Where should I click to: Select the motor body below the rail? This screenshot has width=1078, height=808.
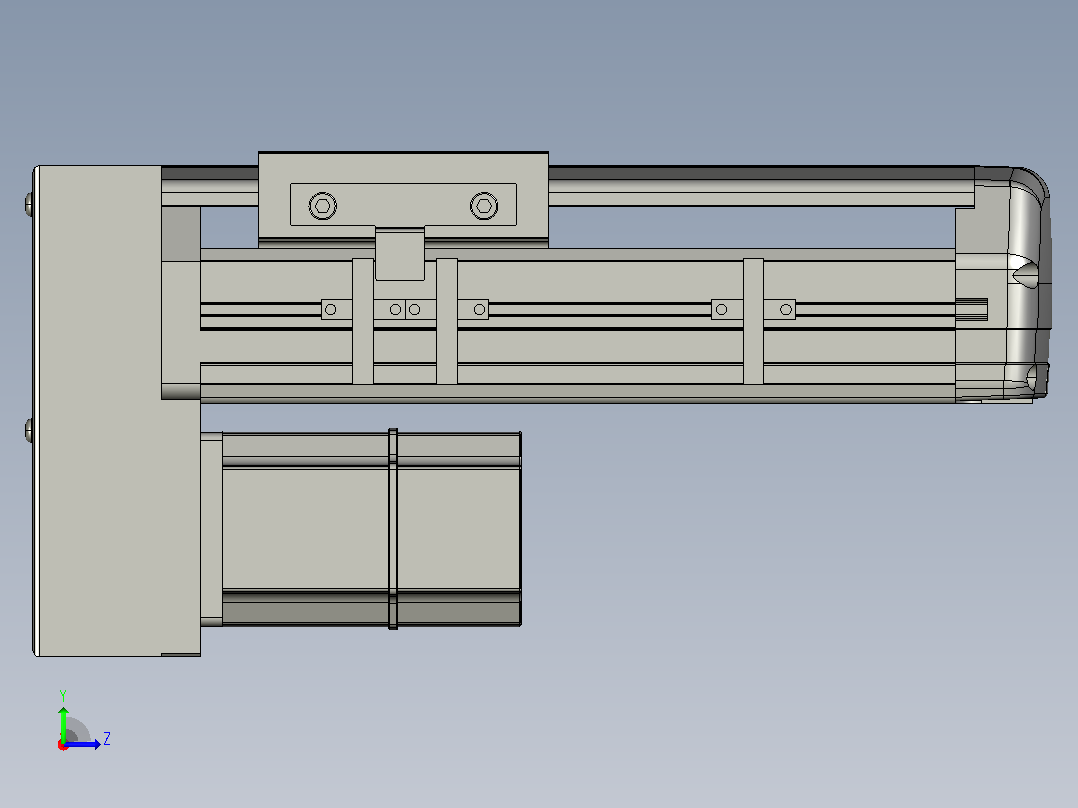(x=371, y=529)
